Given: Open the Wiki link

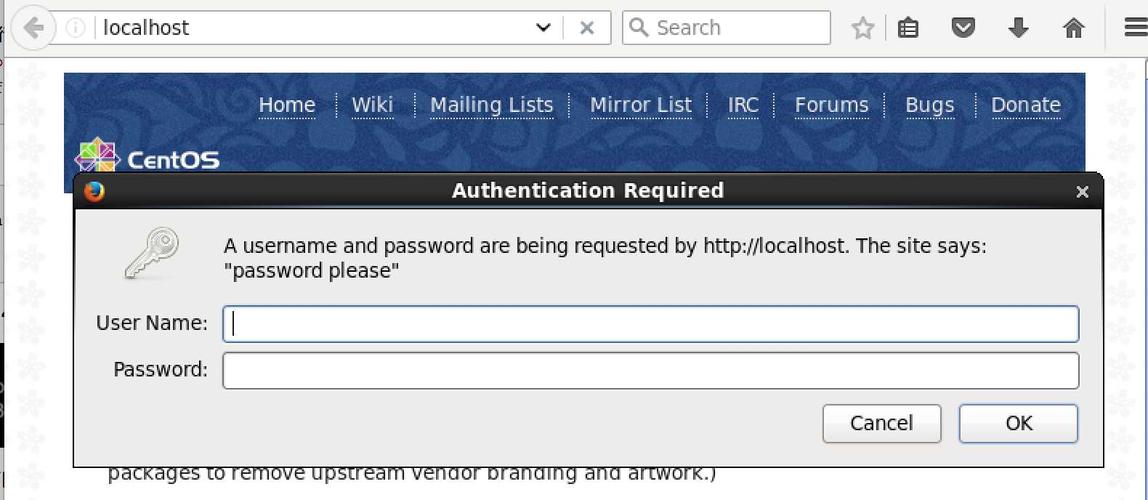Looking at the screenshot, I should point(373,105).
